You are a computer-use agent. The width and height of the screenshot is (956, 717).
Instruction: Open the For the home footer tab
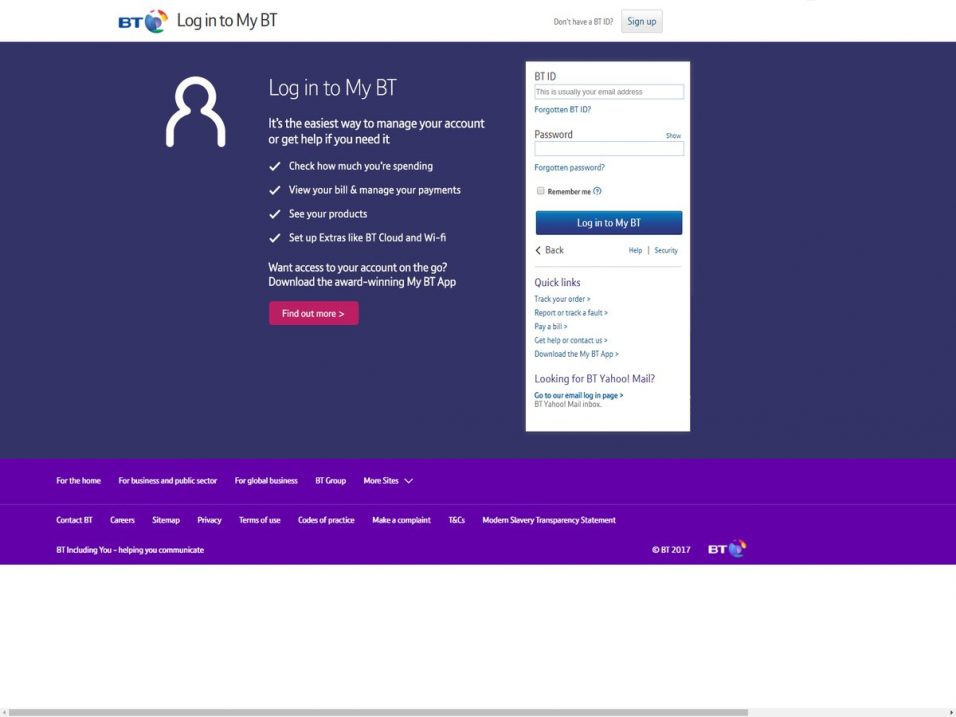pos(78,481)
